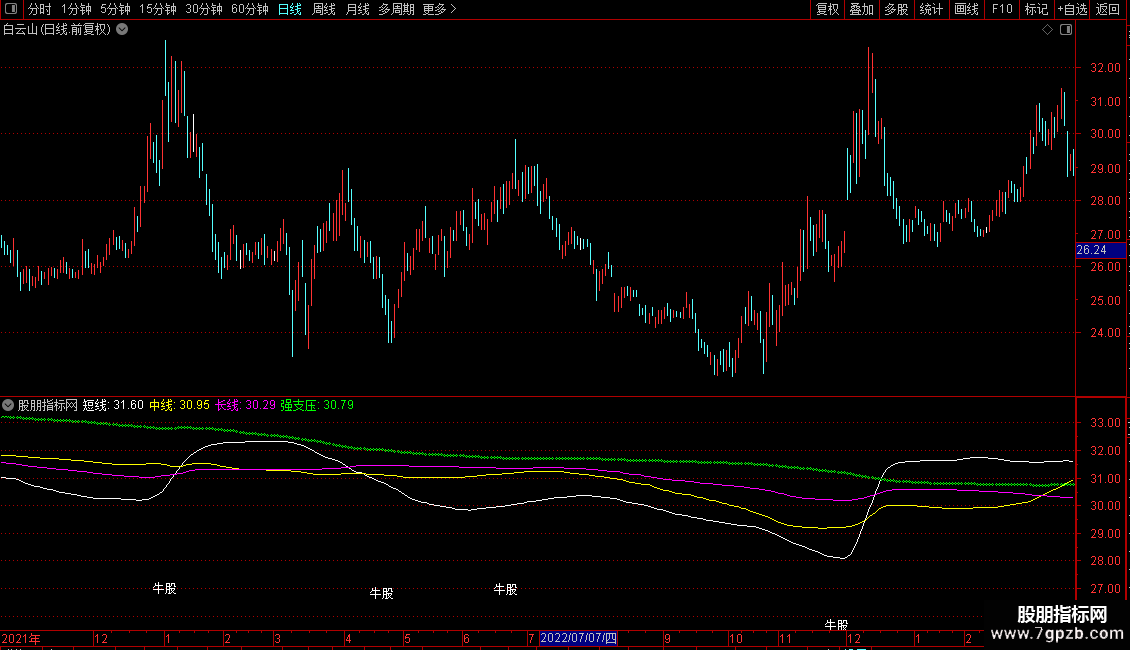Add stock via +自选 button

(x=1072, y=9)
